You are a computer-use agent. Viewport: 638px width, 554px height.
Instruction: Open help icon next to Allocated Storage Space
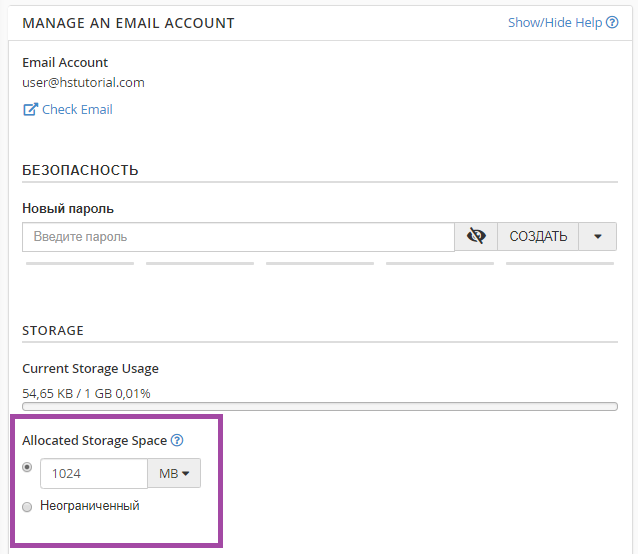[x=177, y=440]
